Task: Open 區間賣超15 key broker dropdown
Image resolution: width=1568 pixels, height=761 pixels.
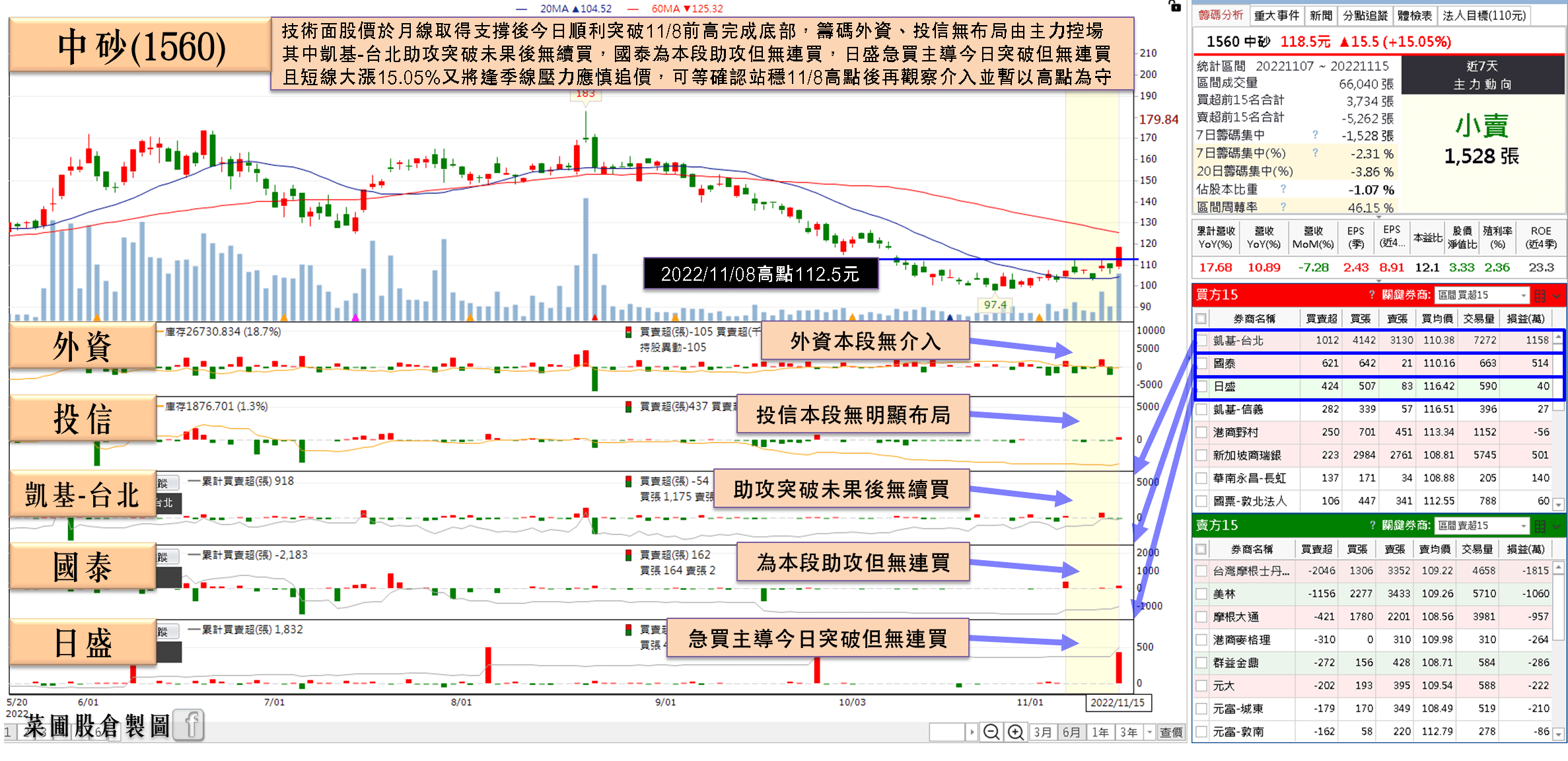Action: tap(1482, 526)
